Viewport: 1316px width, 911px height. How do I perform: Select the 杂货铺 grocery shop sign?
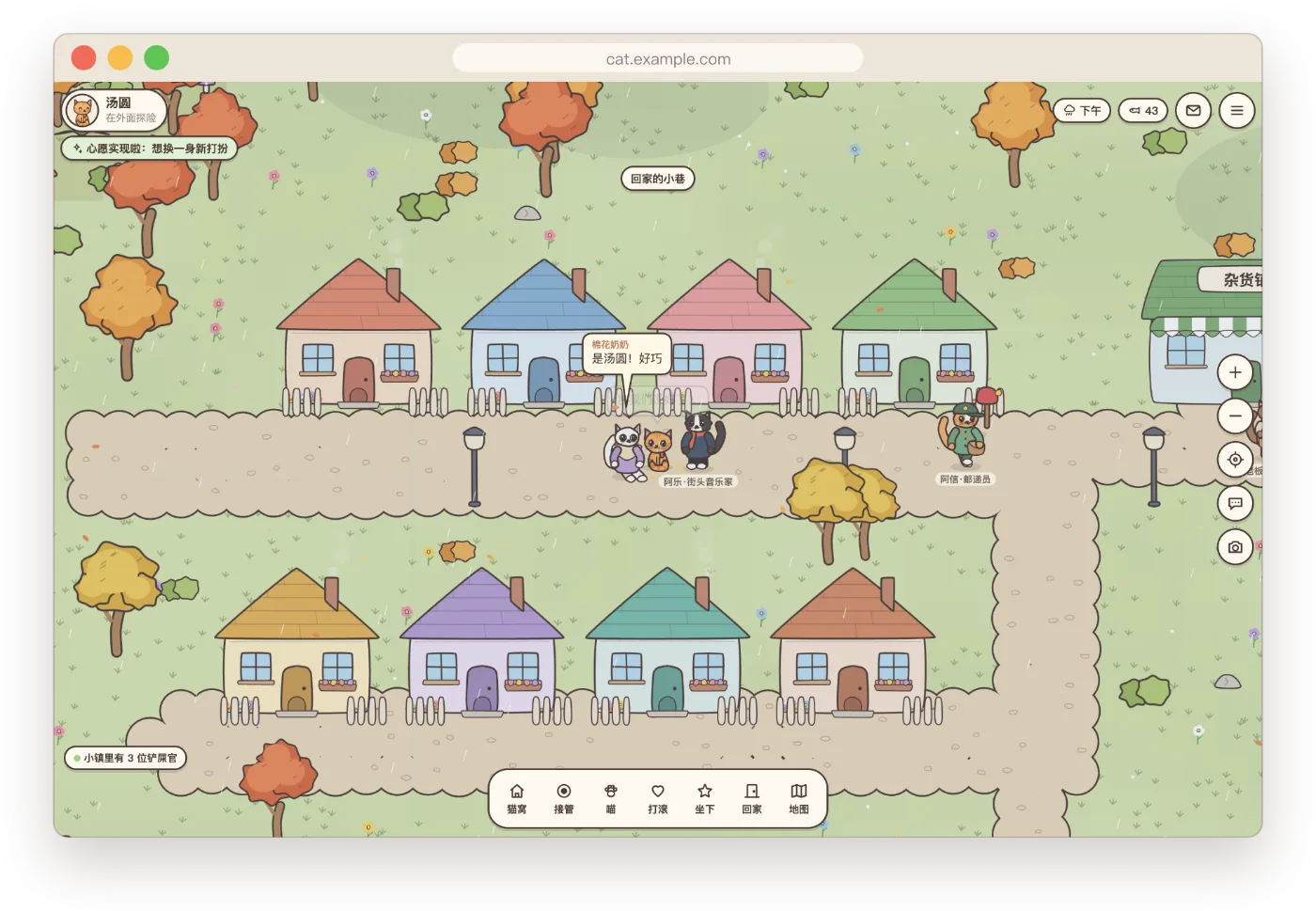click(x=1231, y=279)
